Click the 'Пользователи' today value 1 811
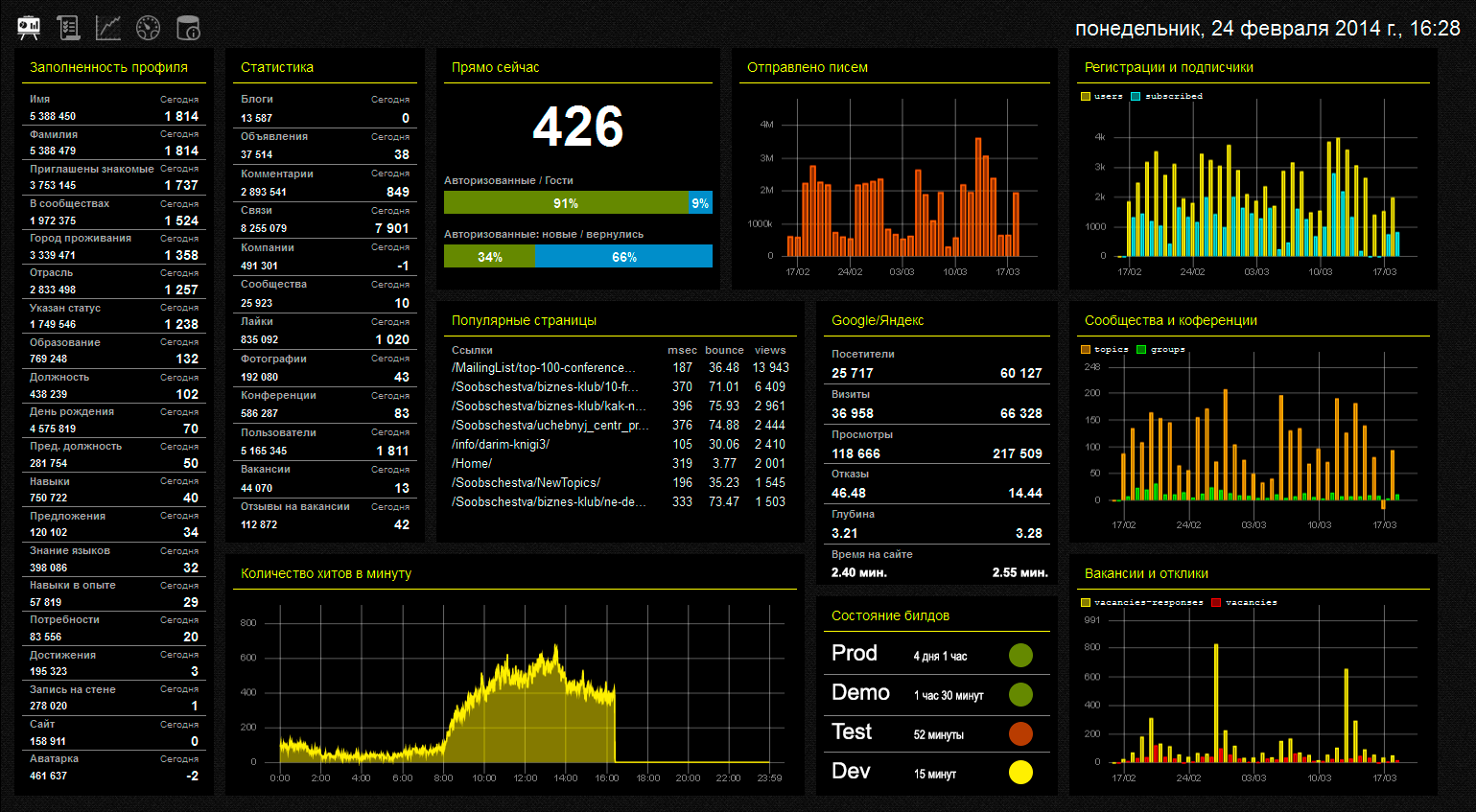This screenshot has height=812, width=1476. click(392, 451)
